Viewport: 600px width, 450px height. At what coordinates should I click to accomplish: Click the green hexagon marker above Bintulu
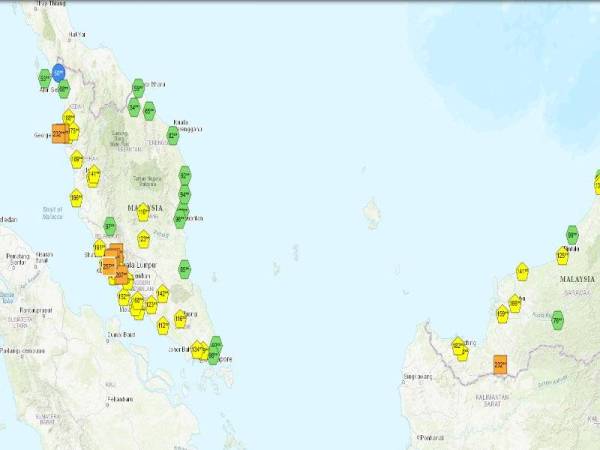point(572,234)
